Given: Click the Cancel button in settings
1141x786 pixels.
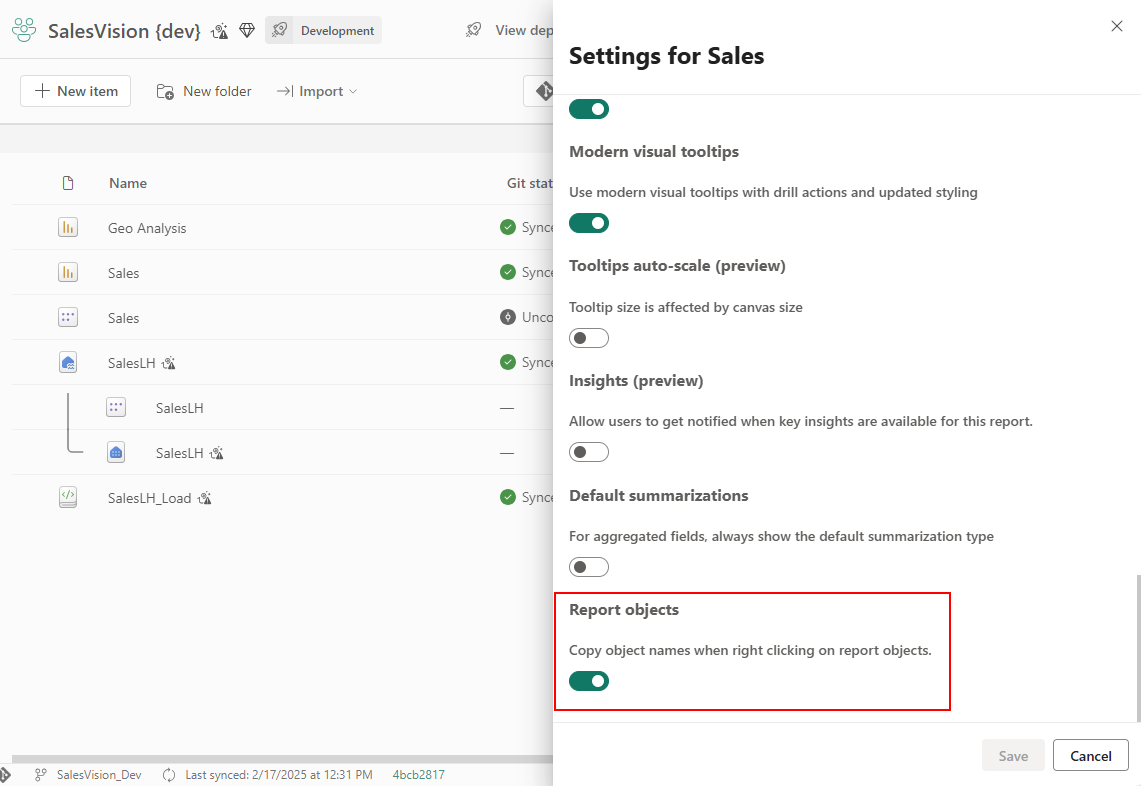Looking at the screenshot, I should pyautogui.click(x=1090, y=755).
